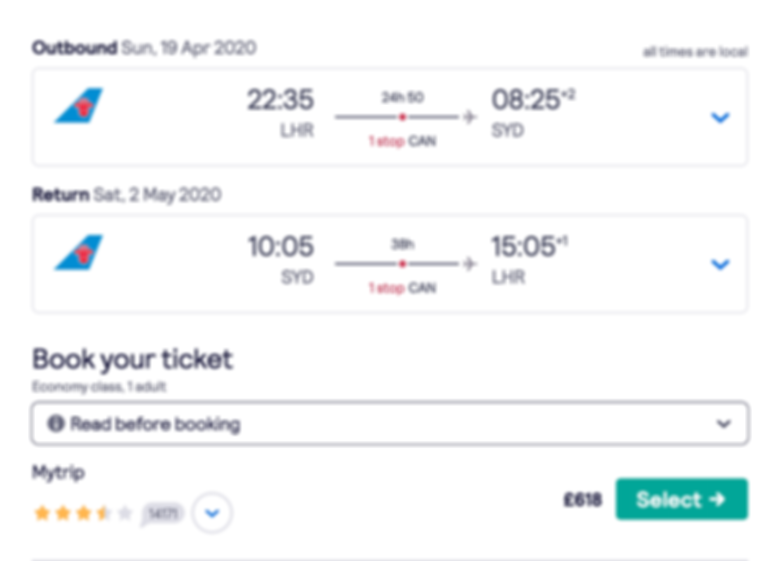This screenshot has height=561, width=780.
Task: Click the 22:35 LHR departure time
Action: tap(281, 99)
